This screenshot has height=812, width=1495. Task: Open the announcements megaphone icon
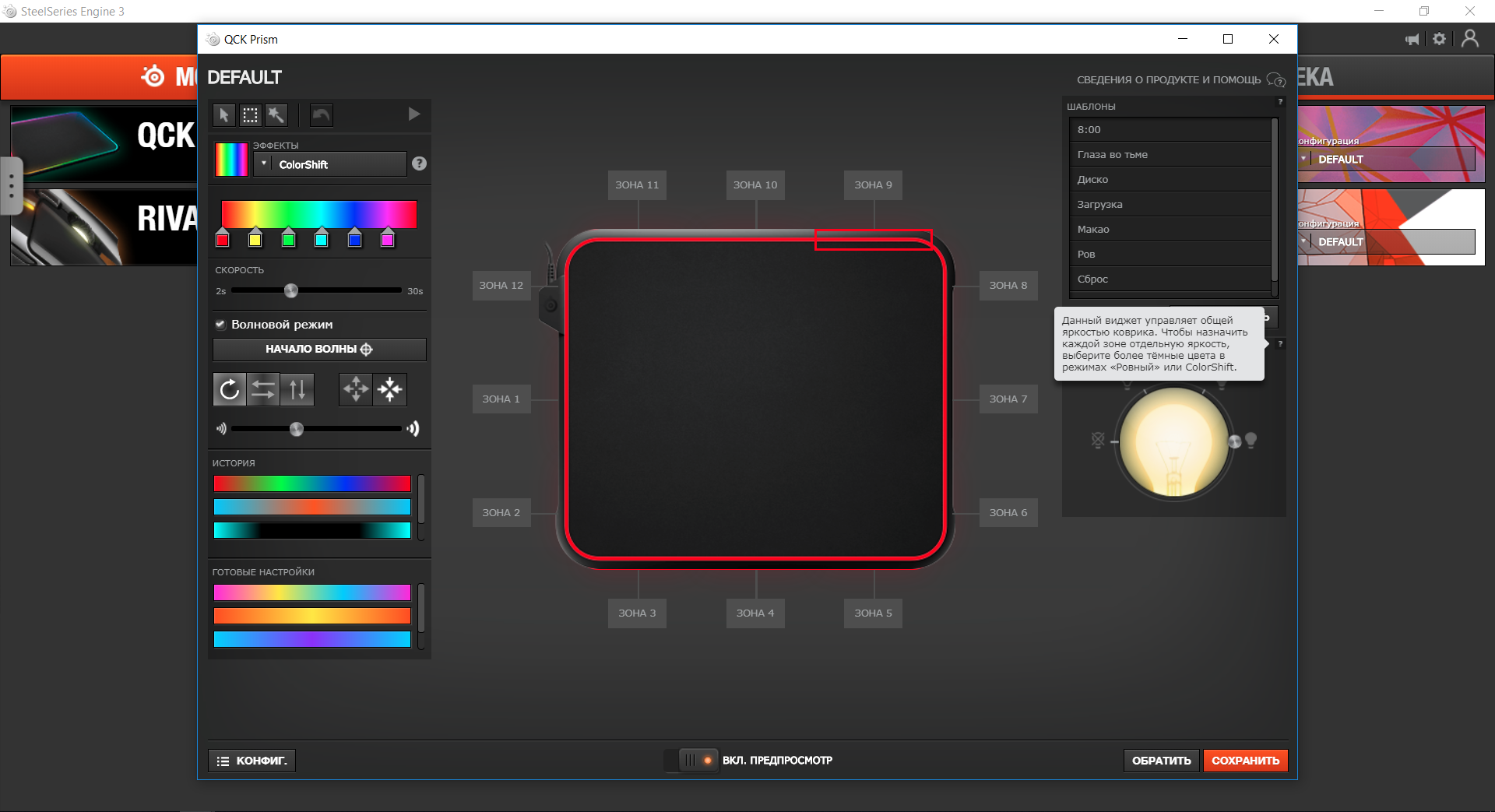pos(1412,39)
